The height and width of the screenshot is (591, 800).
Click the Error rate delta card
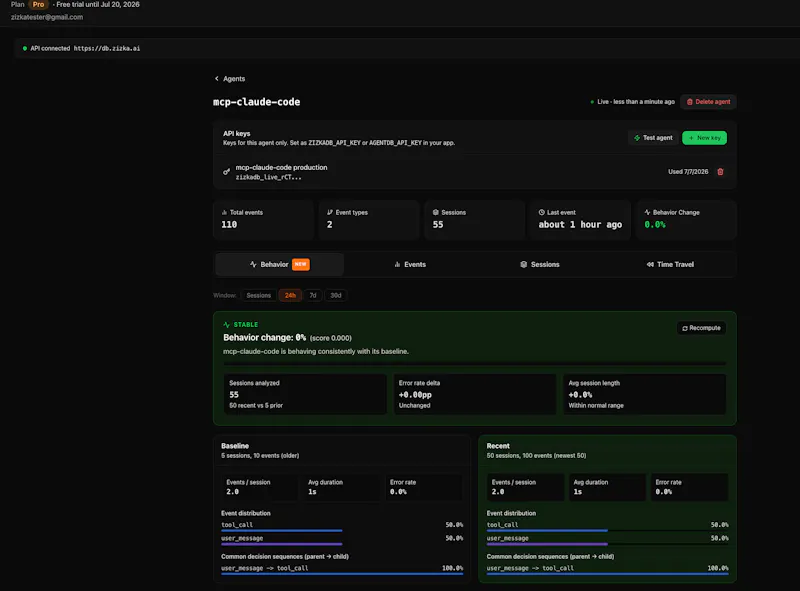474,394
